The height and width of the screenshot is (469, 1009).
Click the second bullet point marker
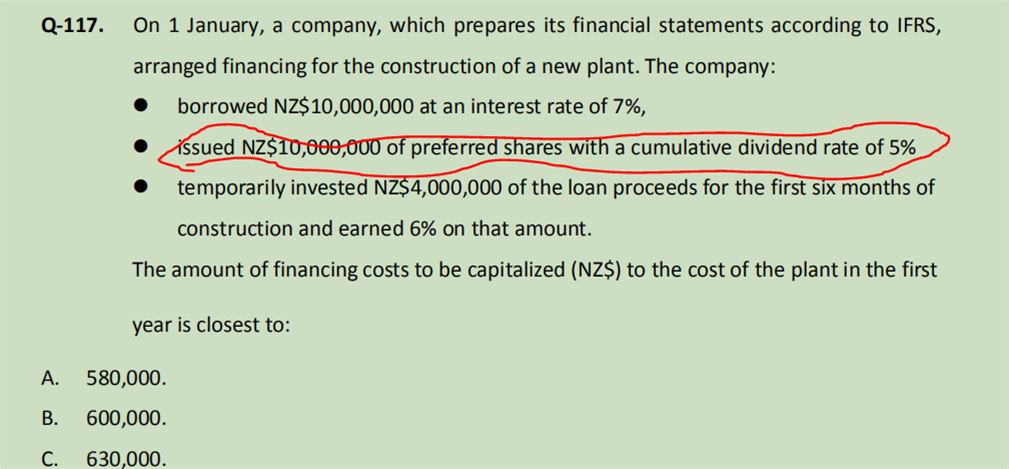(143, 147)
